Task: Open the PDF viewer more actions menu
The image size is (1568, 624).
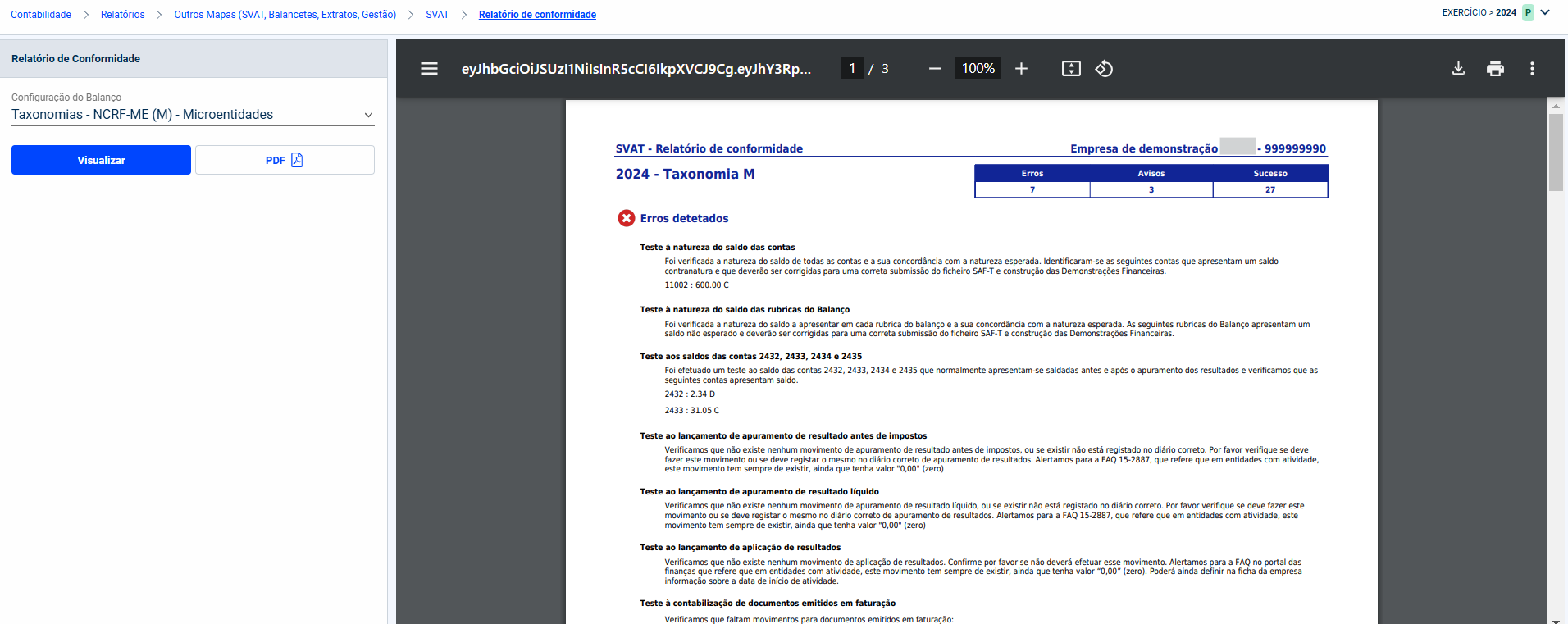Action: tap(1532, 69)
